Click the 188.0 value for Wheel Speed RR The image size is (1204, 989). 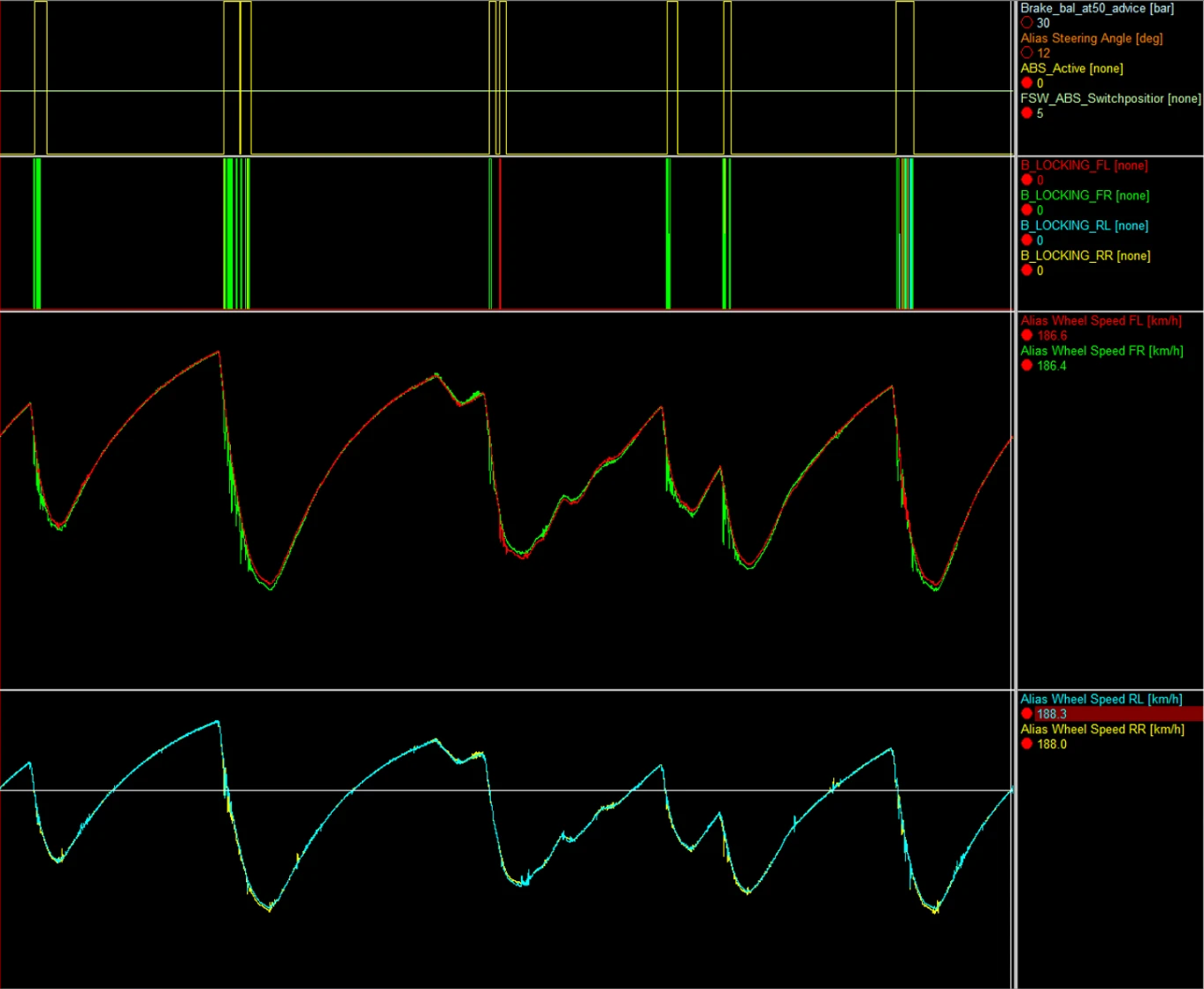(1052, 744)
